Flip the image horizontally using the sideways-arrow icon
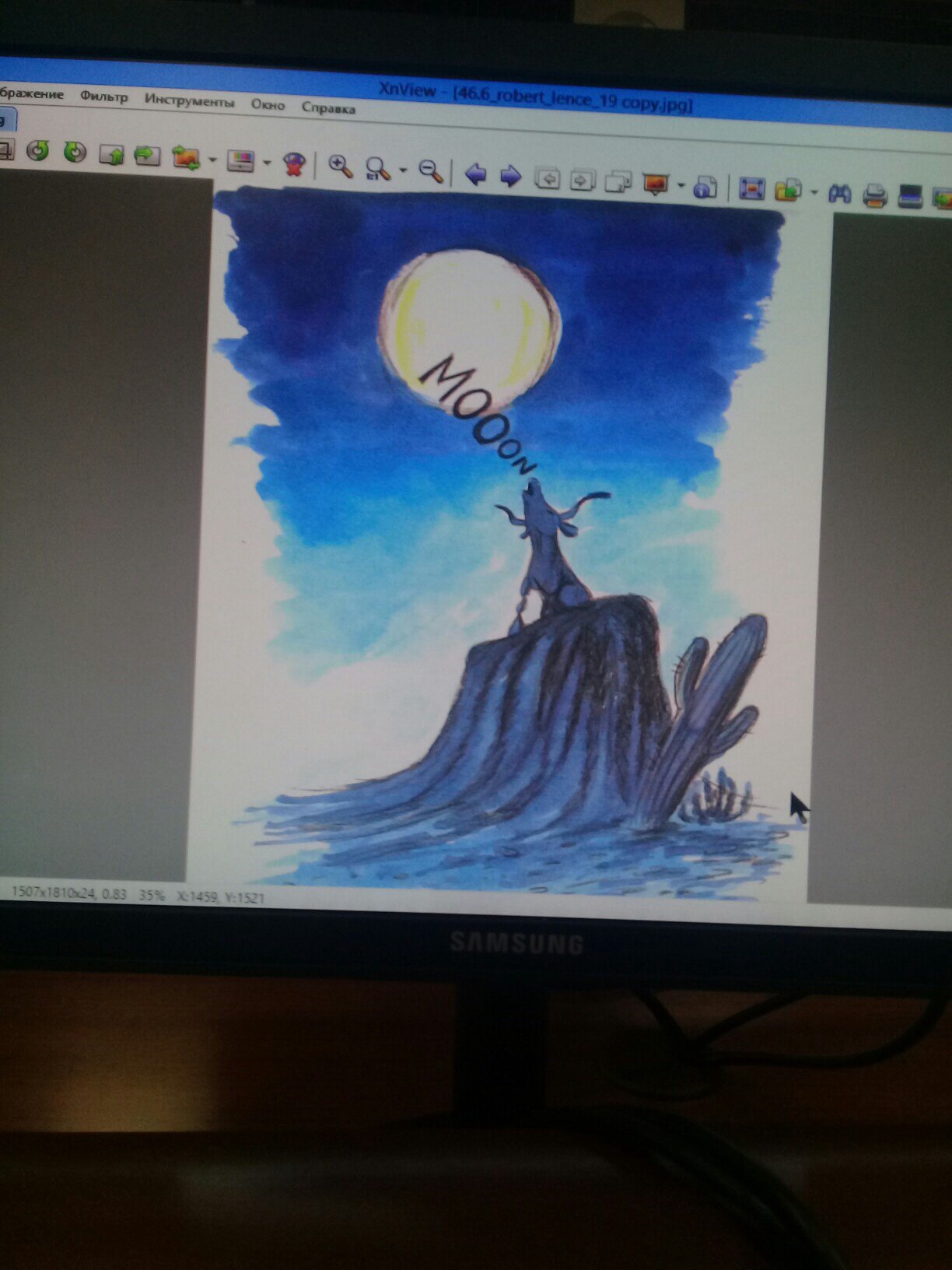 coord(147,156)
